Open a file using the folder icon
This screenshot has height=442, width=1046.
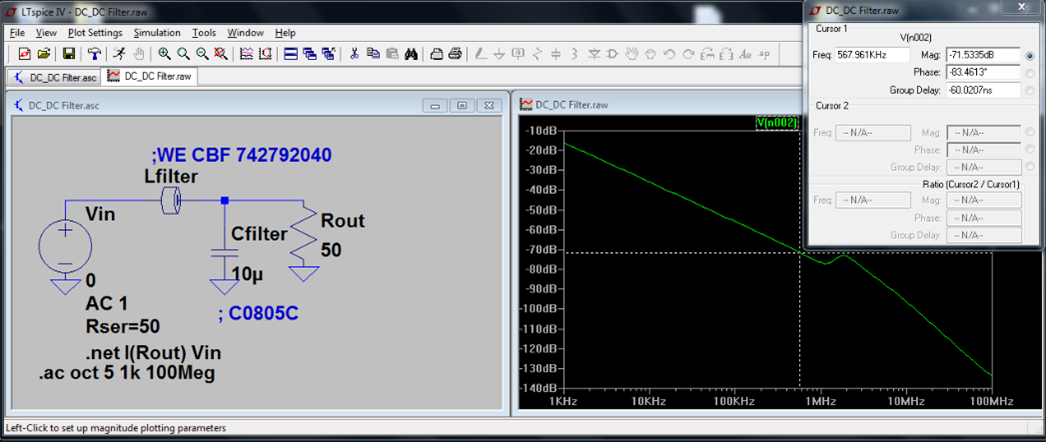pyautogui.click(x=45, y=53)
